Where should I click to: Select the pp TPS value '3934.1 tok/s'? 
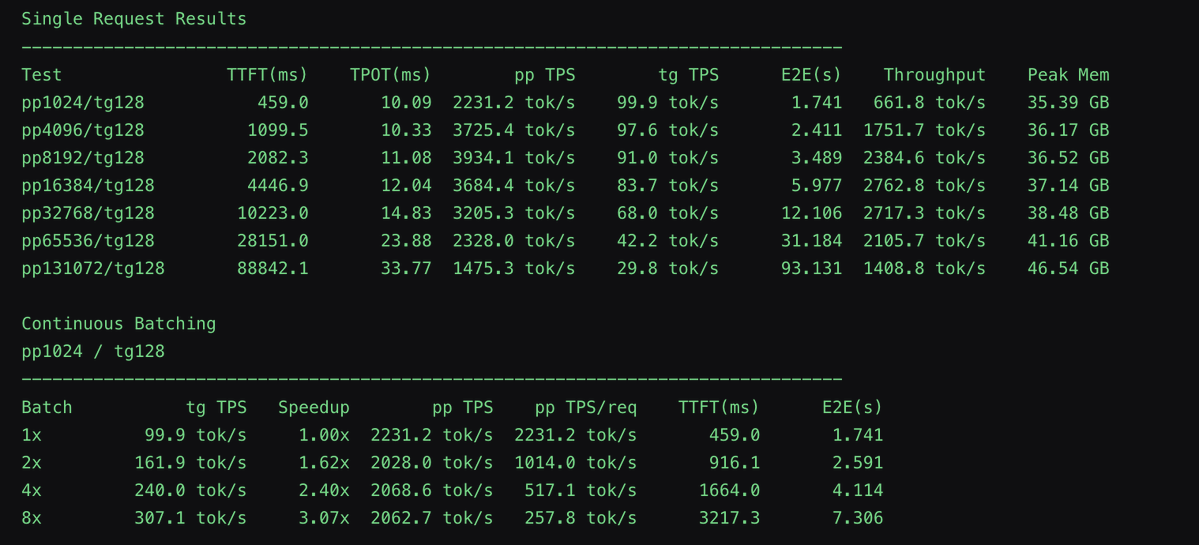514,157
